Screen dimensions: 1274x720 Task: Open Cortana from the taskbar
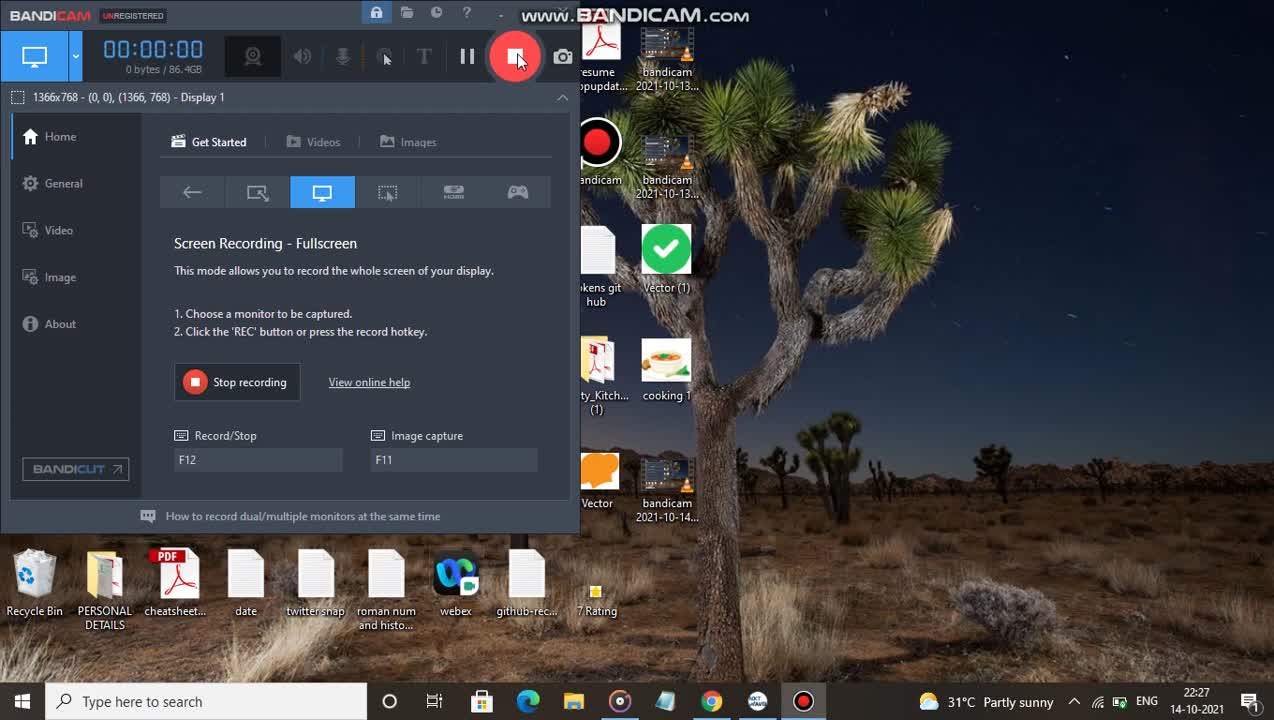390,702
